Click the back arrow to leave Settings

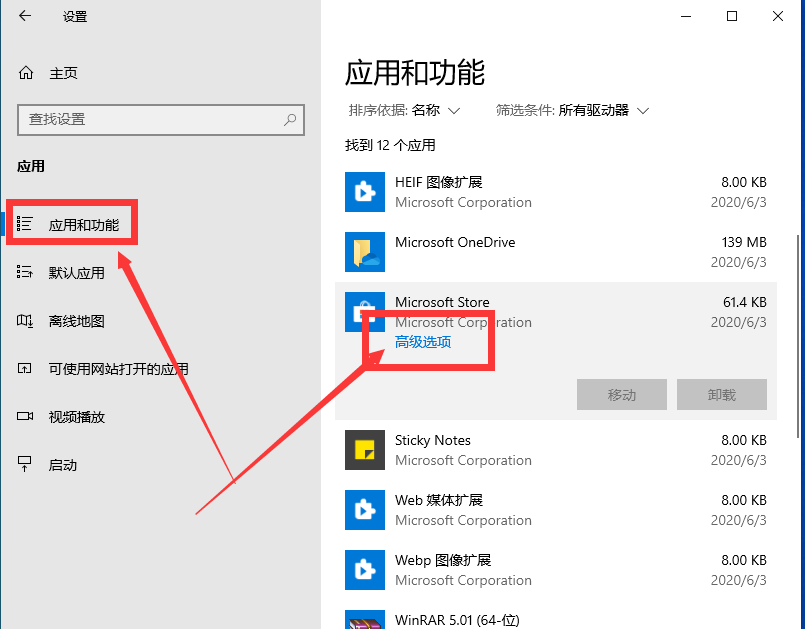coord(24,16)
